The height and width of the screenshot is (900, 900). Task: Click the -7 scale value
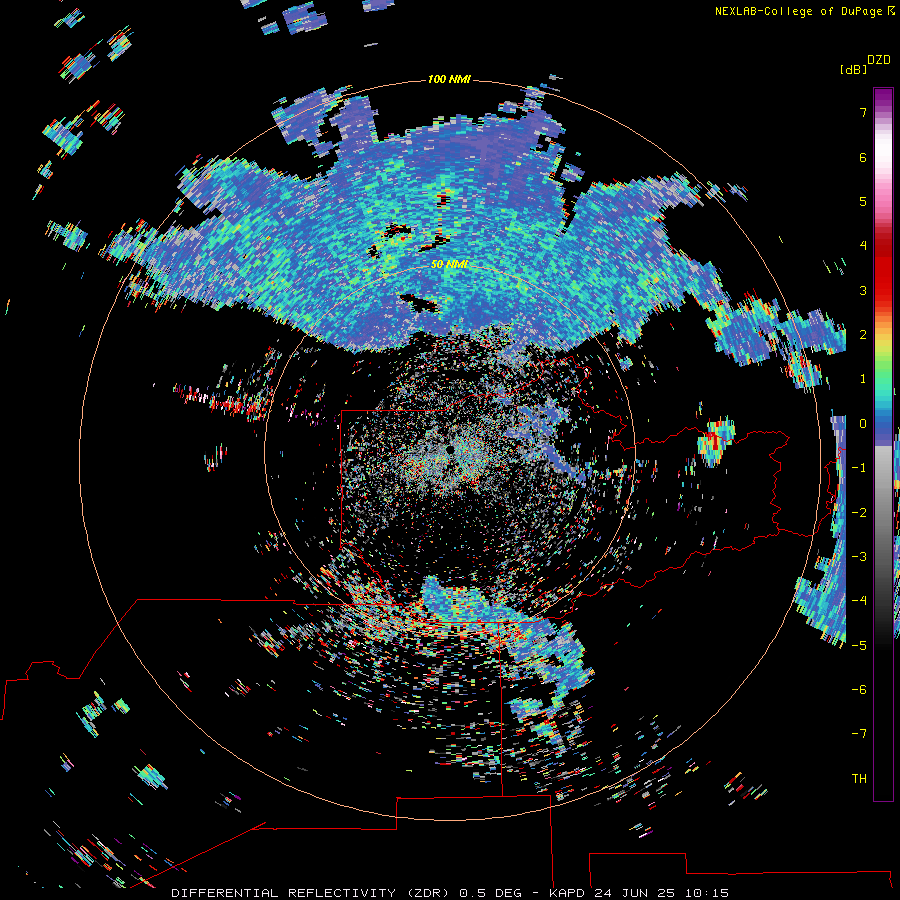click(859, 734)
